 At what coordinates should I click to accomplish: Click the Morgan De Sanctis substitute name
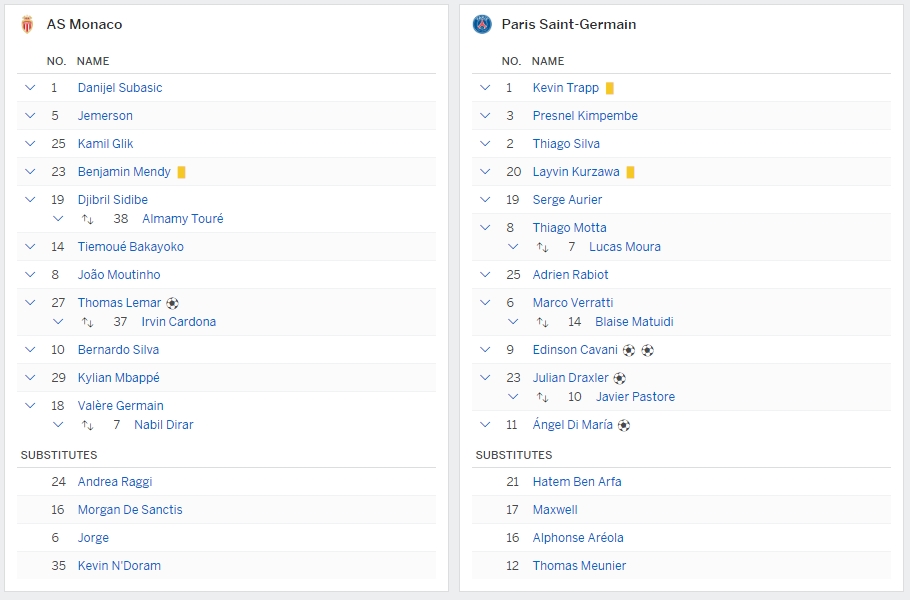[130, 510]
